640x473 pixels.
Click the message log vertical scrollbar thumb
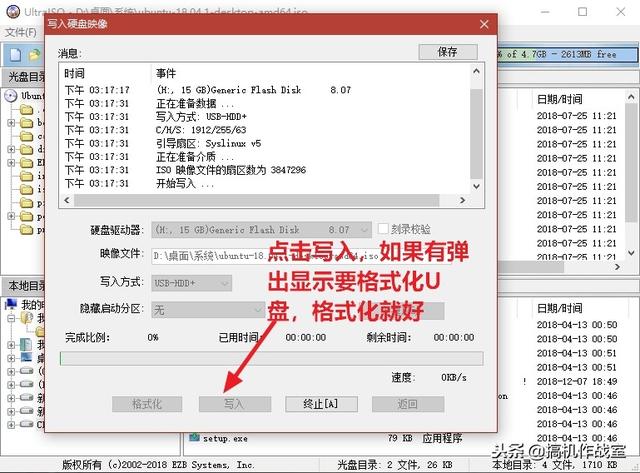tap(476, 134)
